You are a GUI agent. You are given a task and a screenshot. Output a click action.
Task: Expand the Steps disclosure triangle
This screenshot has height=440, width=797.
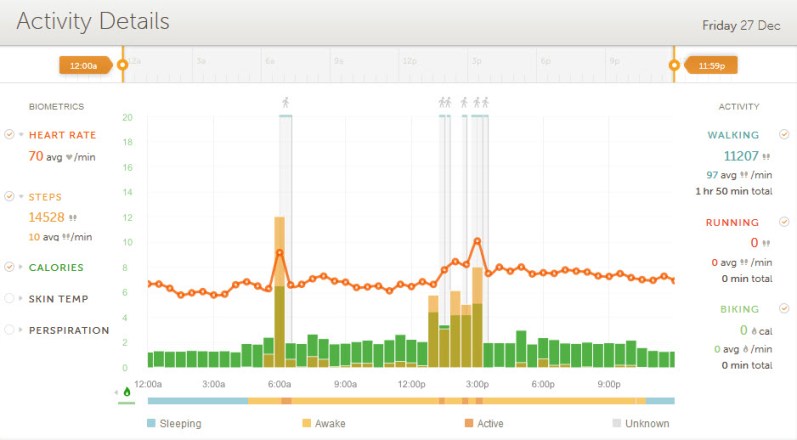21,197
